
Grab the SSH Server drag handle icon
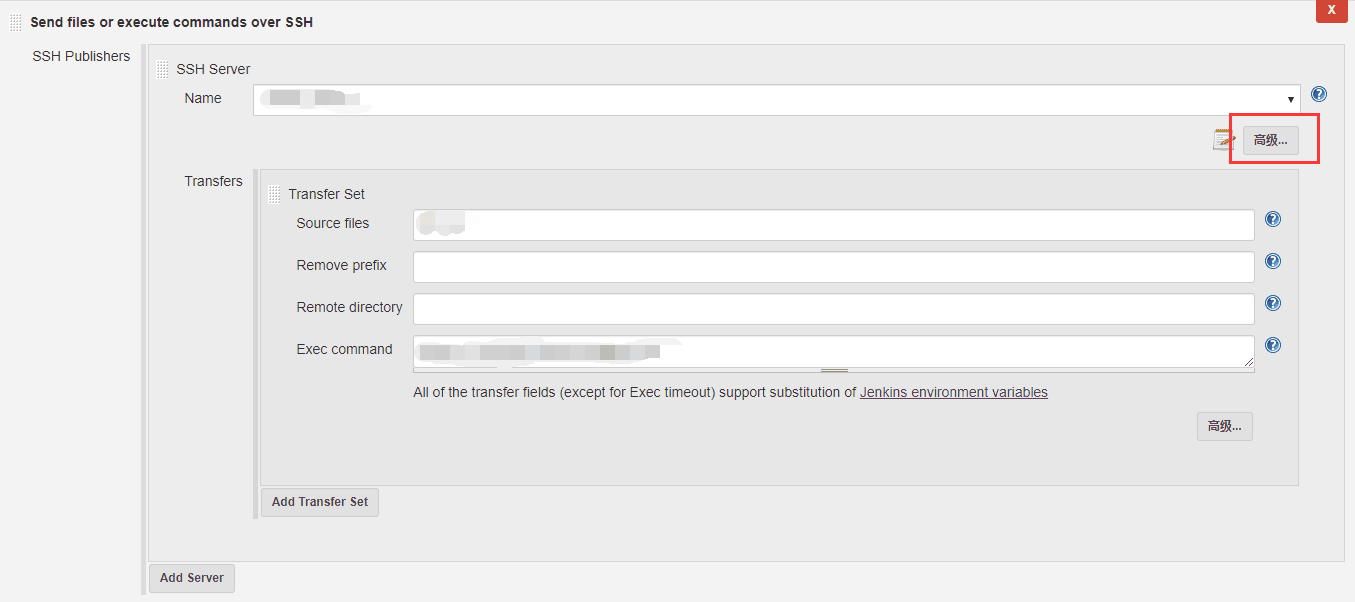click(x=163, y=70)
